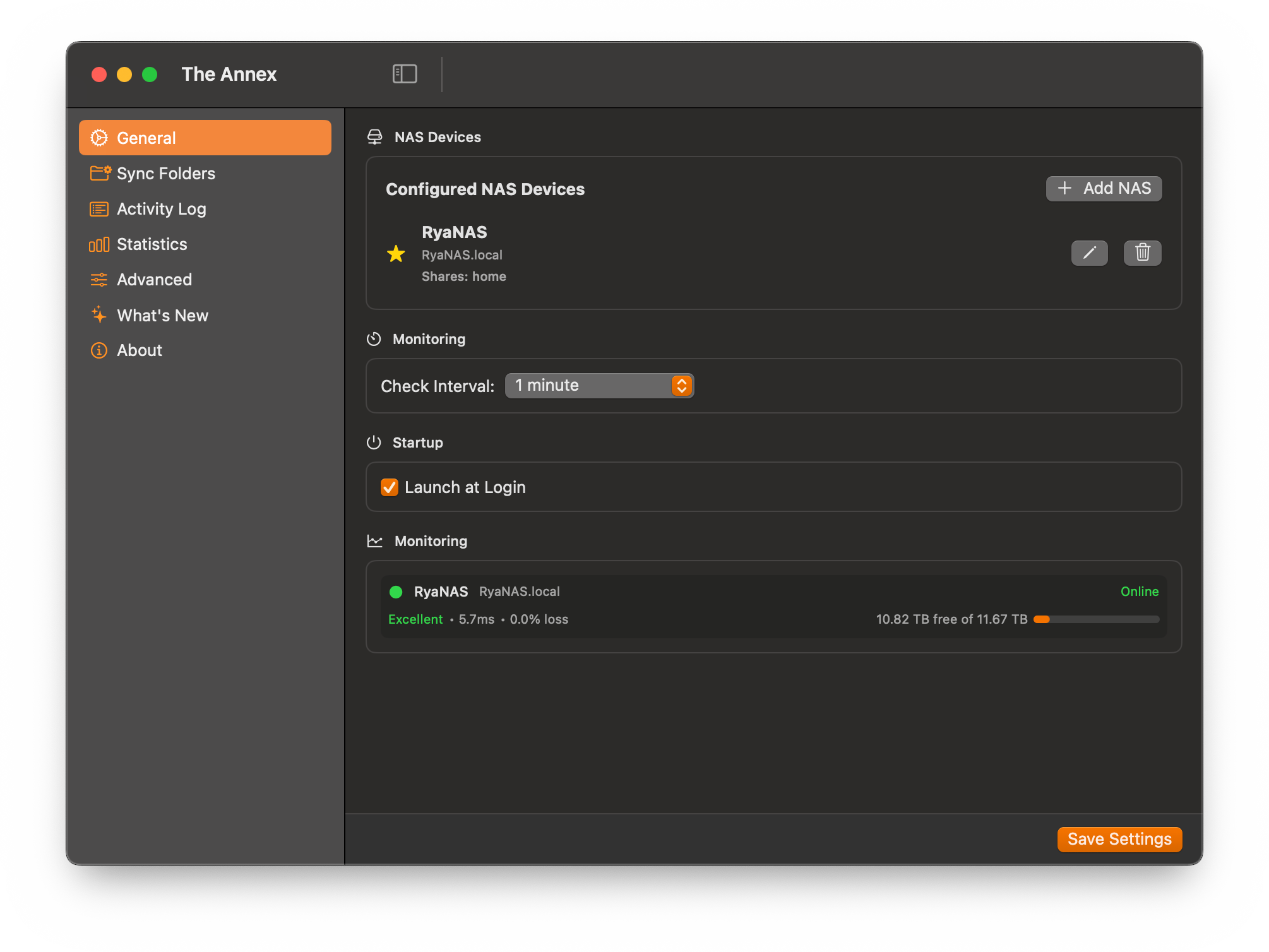This screenshot has height=952, width=1269.
Task: Click the Advanced sliders icon
Action: 99,280
